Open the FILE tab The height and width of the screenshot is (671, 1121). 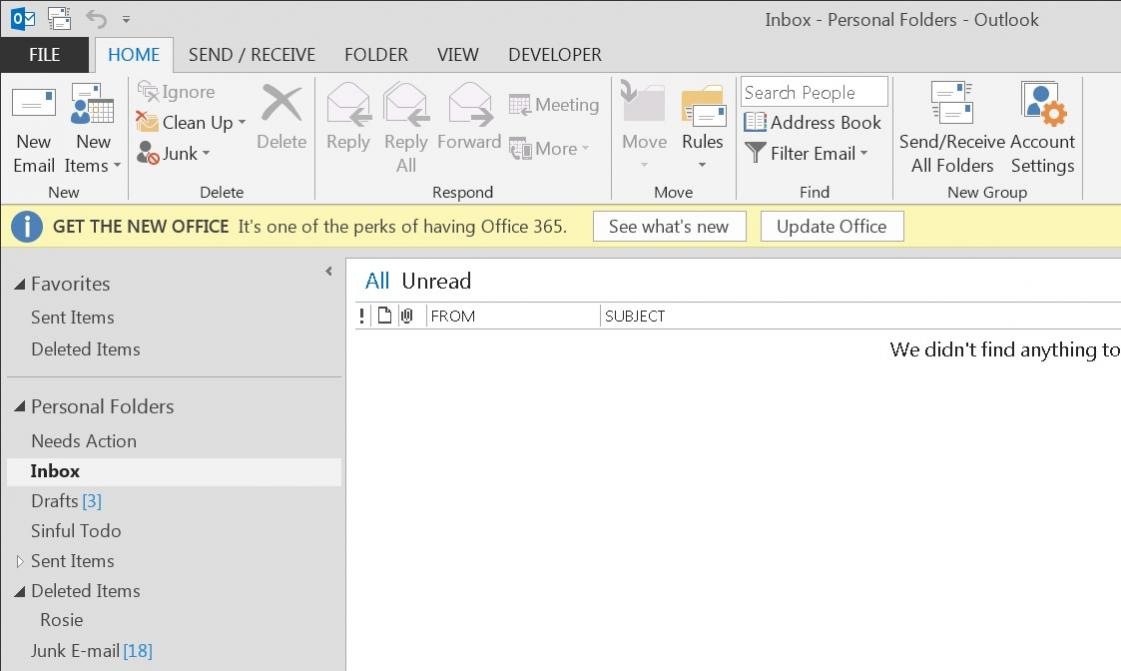pos(44,54)
